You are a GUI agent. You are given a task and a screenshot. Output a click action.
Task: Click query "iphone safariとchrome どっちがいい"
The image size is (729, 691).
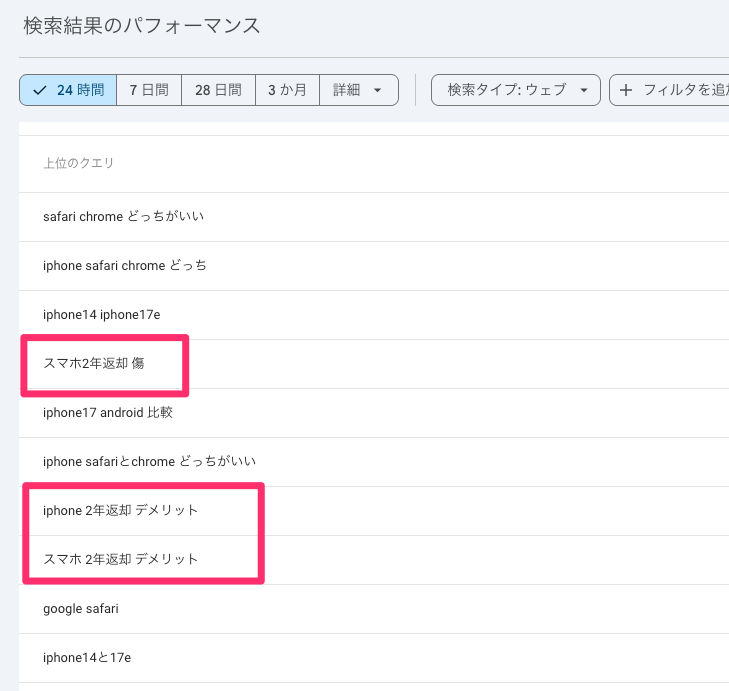[x=150, y=461]
